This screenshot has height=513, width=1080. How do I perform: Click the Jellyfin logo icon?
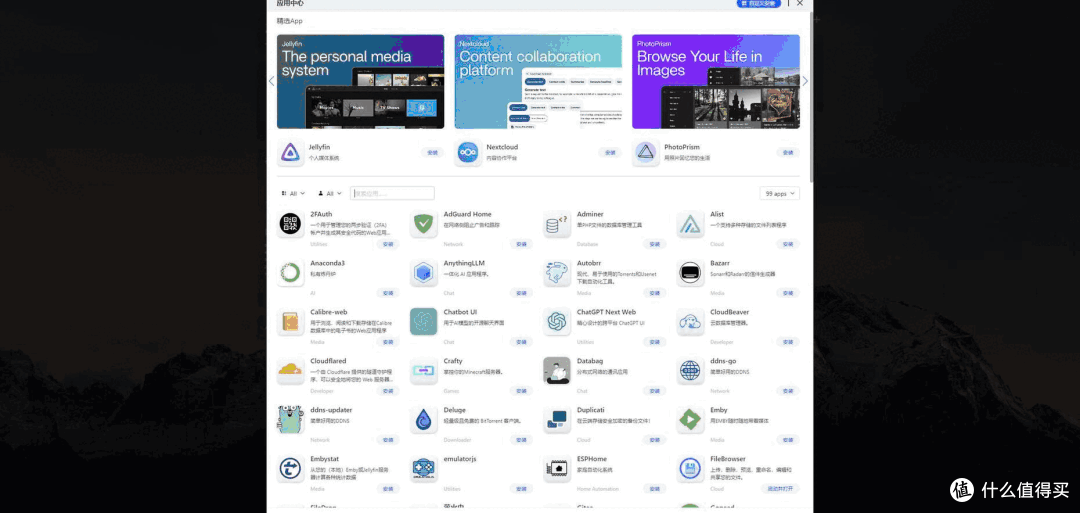[291, 153]
